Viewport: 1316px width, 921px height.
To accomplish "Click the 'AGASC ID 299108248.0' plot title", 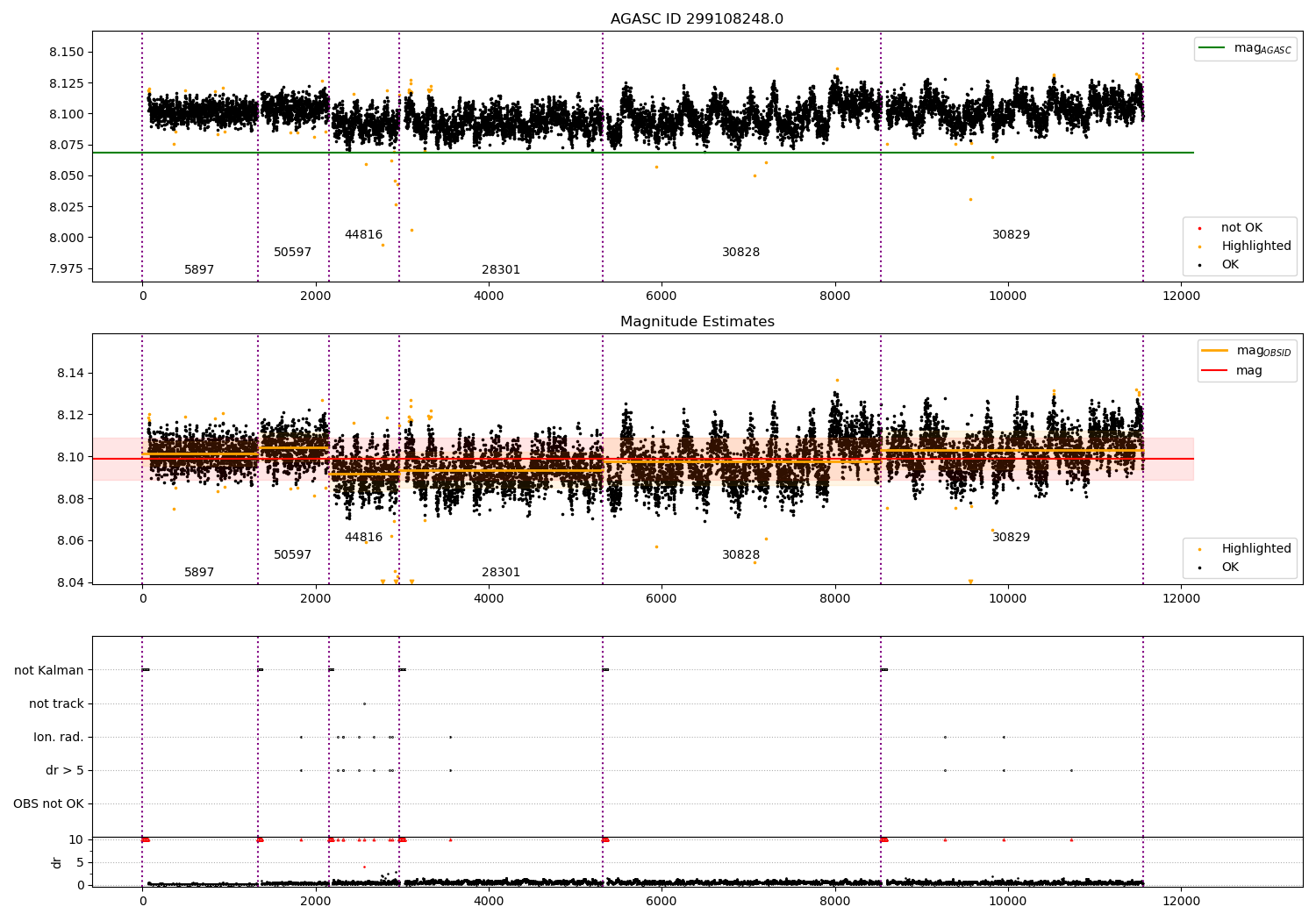I will click(697, 19).
